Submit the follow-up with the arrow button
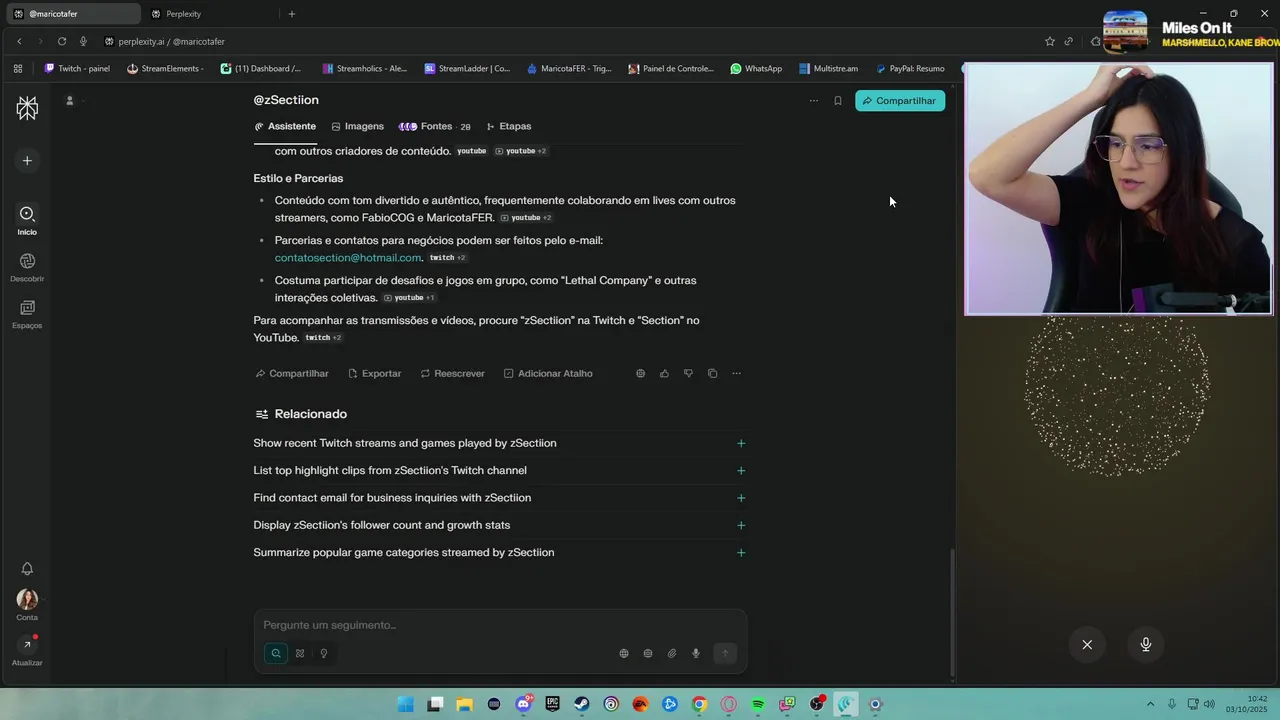This screenshot has width=1280, height=720. (x=725, y=654)
